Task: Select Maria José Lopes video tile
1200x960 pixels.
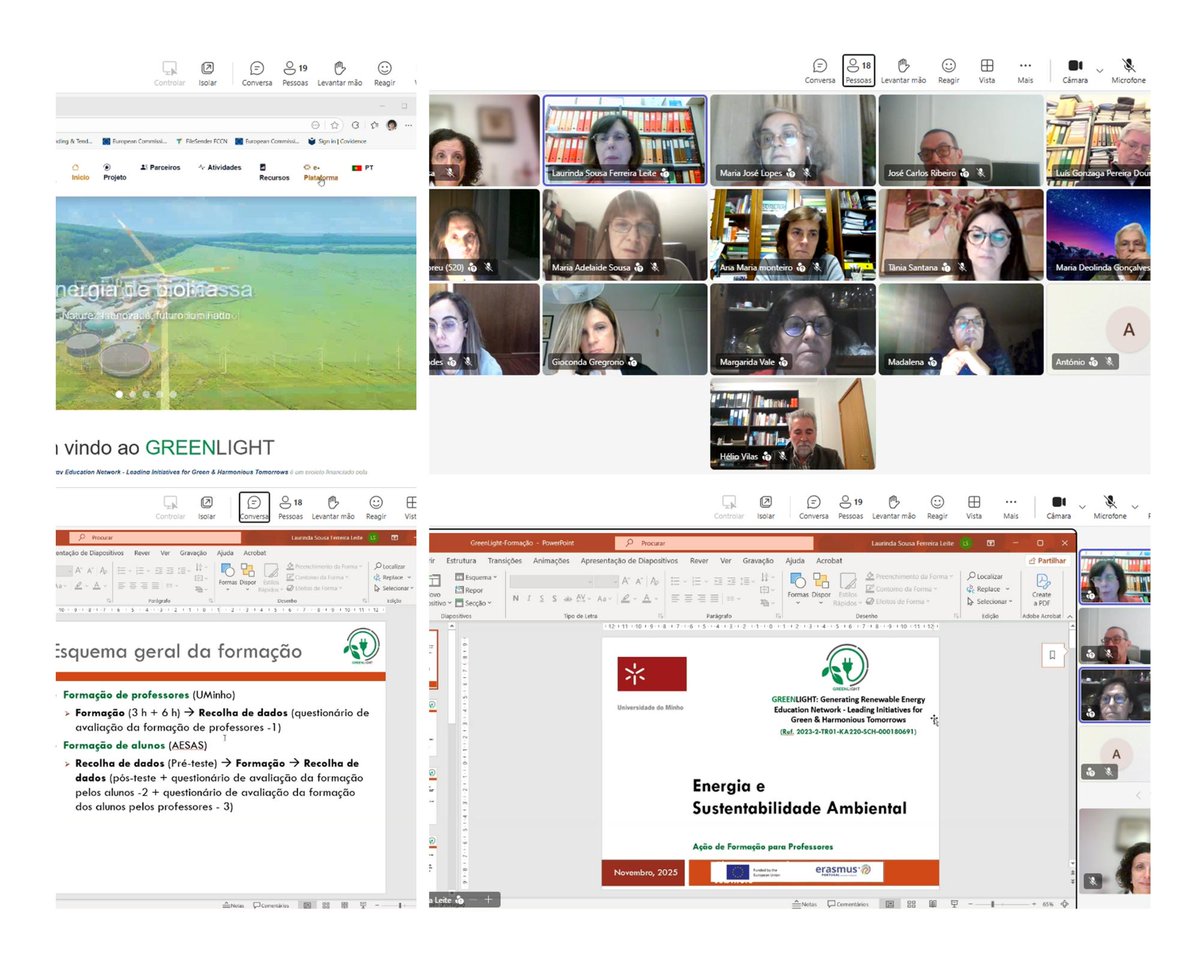Action: pos(793,140)
